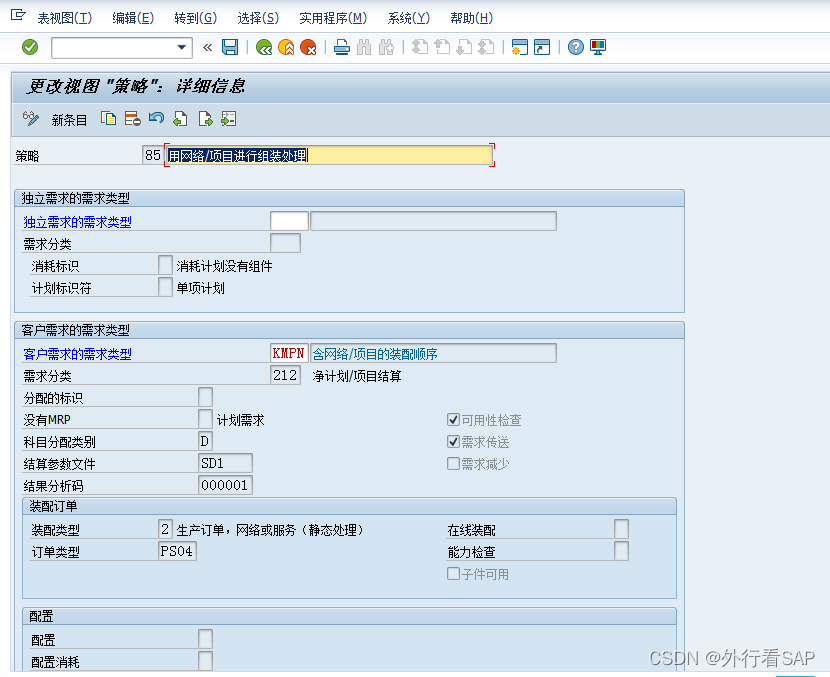This screenshot has height=677, width=830.
Task: Click the SAP menu icon at top left
Action: click(18, 15)
